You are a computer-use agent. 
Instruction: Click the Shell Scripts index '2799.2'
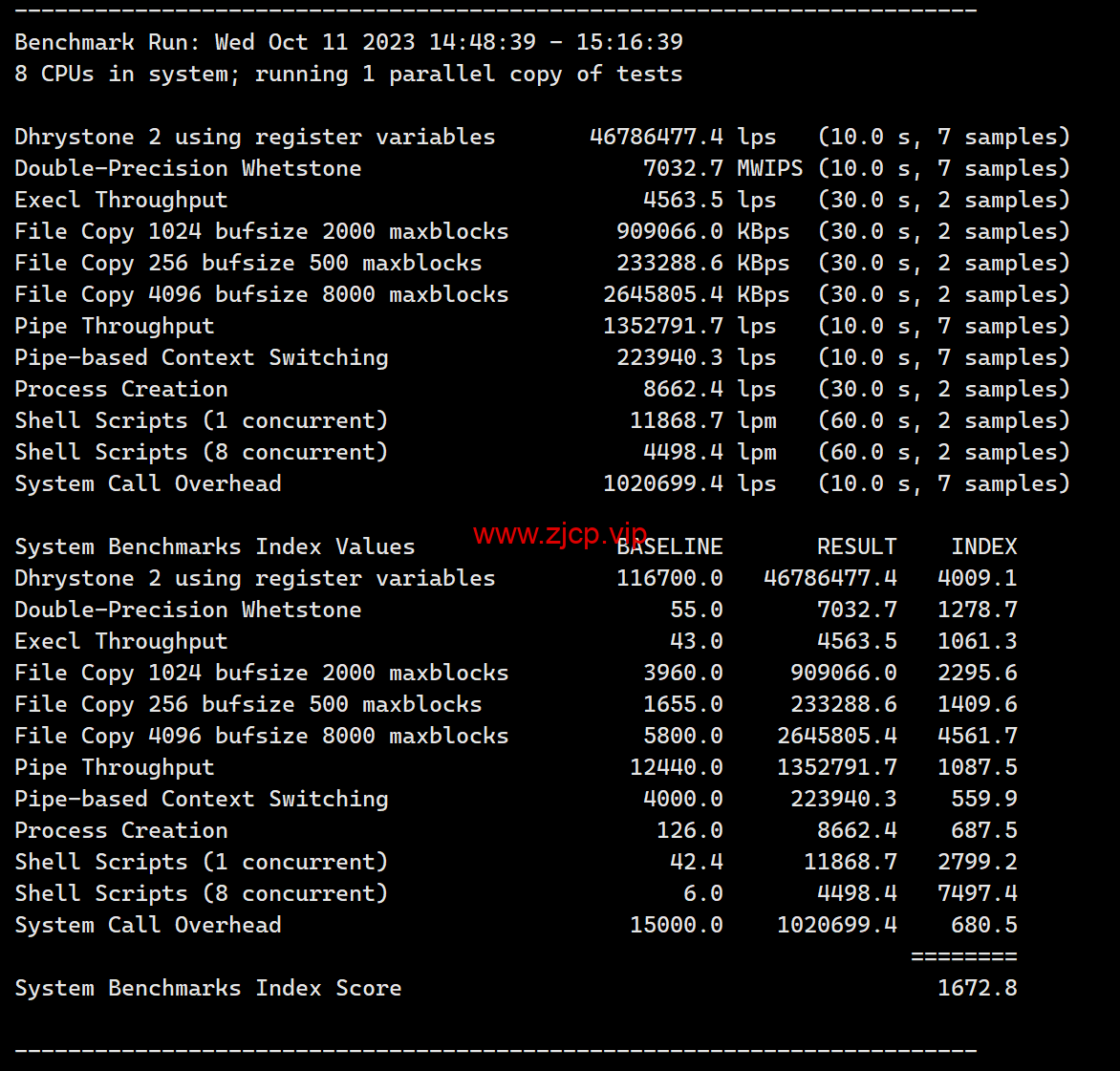coord(978,861)
